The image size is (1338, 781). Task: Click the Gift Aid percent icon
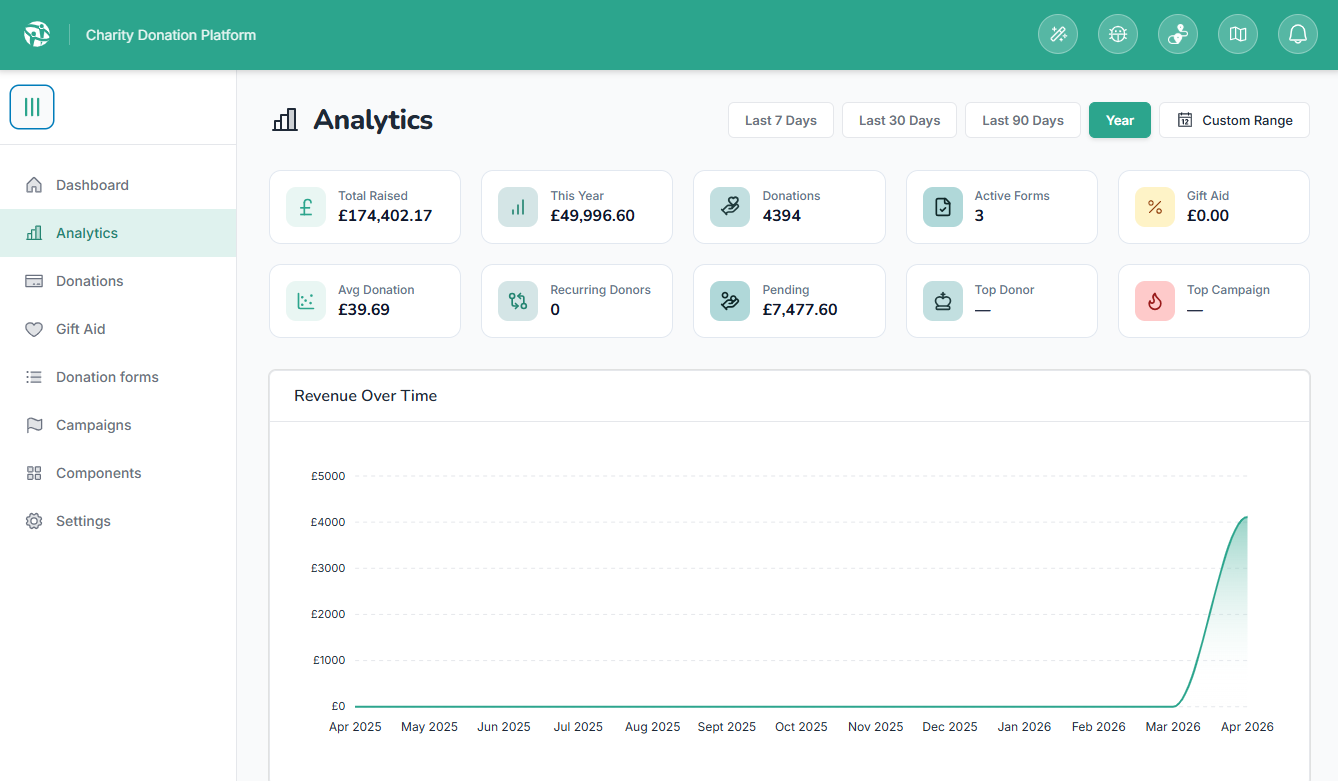coord(1155,207)
